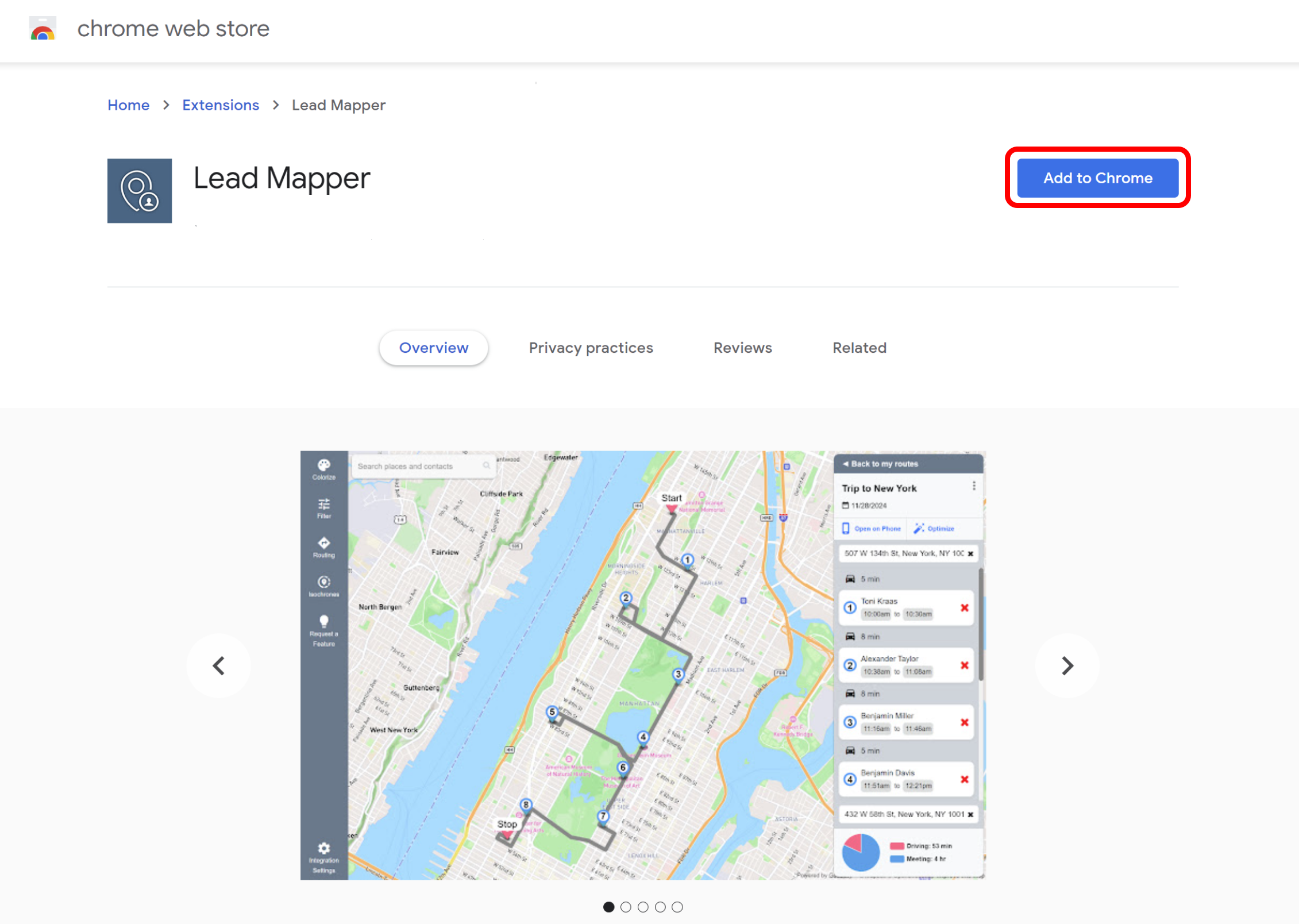
Task: Click the "Lead Mapper" breadcrumb text
Action: click(x=338, y=105)
